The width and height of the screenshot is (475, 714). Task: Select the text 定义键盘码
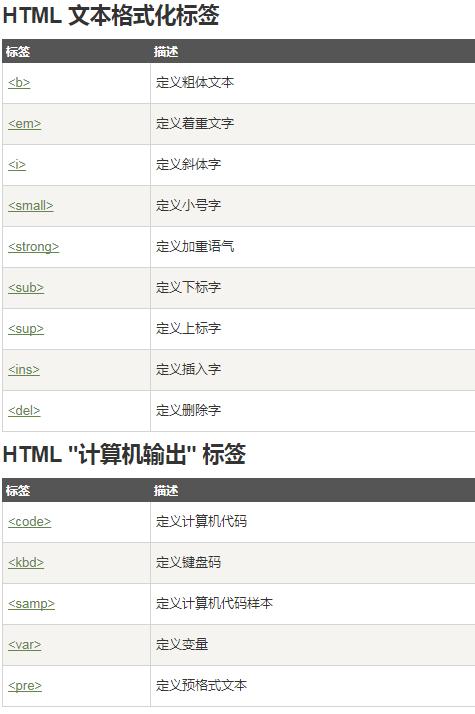point(189,562)
